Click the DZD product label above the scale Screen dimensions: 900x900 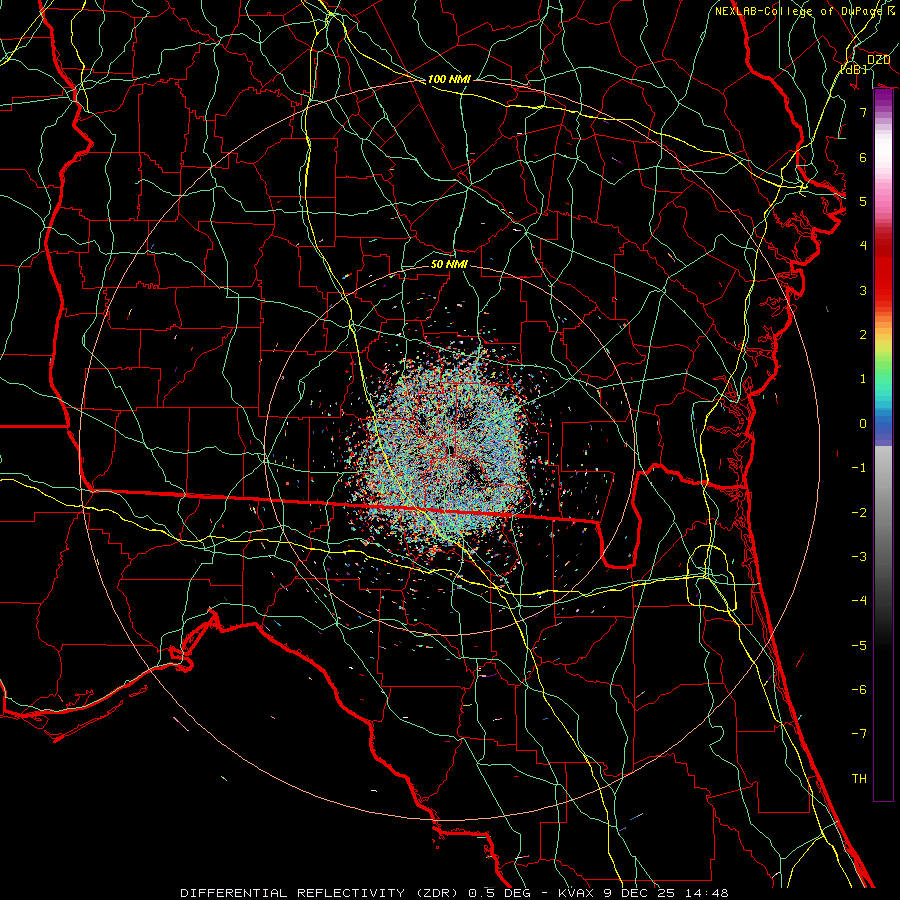point(878,60)
